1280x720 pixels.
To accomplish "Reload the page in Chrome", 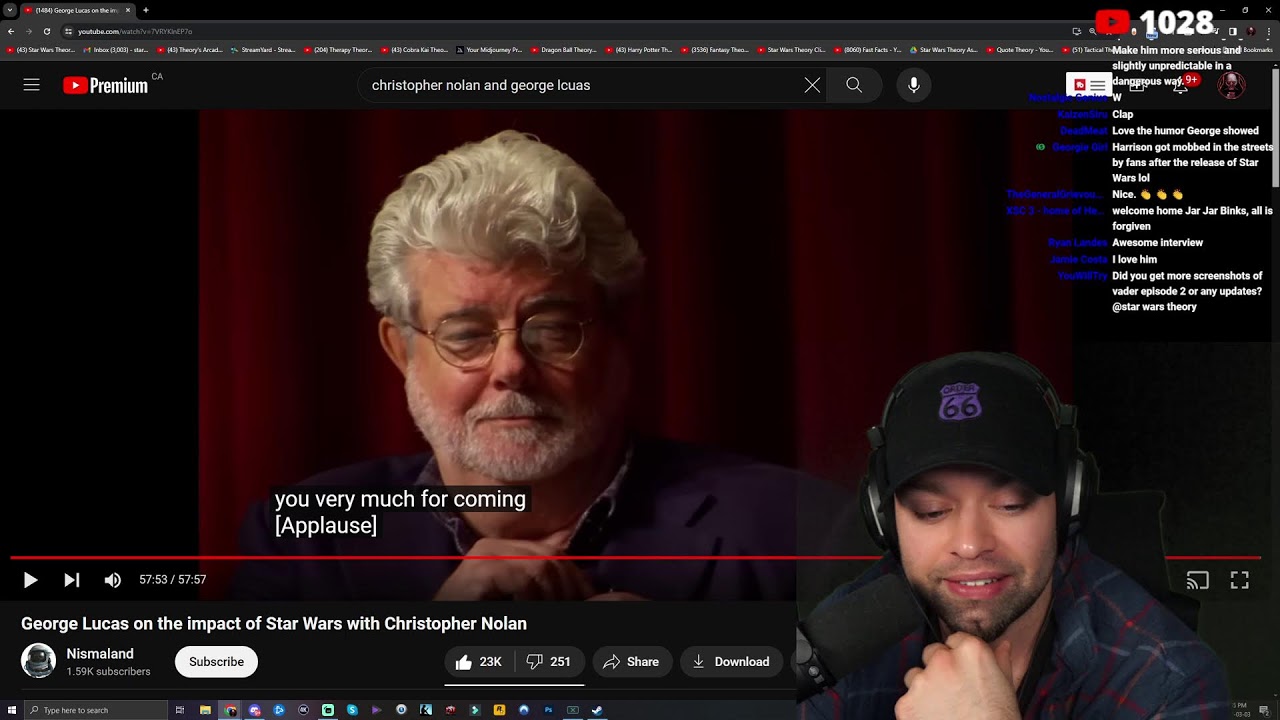I will (47, 32).
